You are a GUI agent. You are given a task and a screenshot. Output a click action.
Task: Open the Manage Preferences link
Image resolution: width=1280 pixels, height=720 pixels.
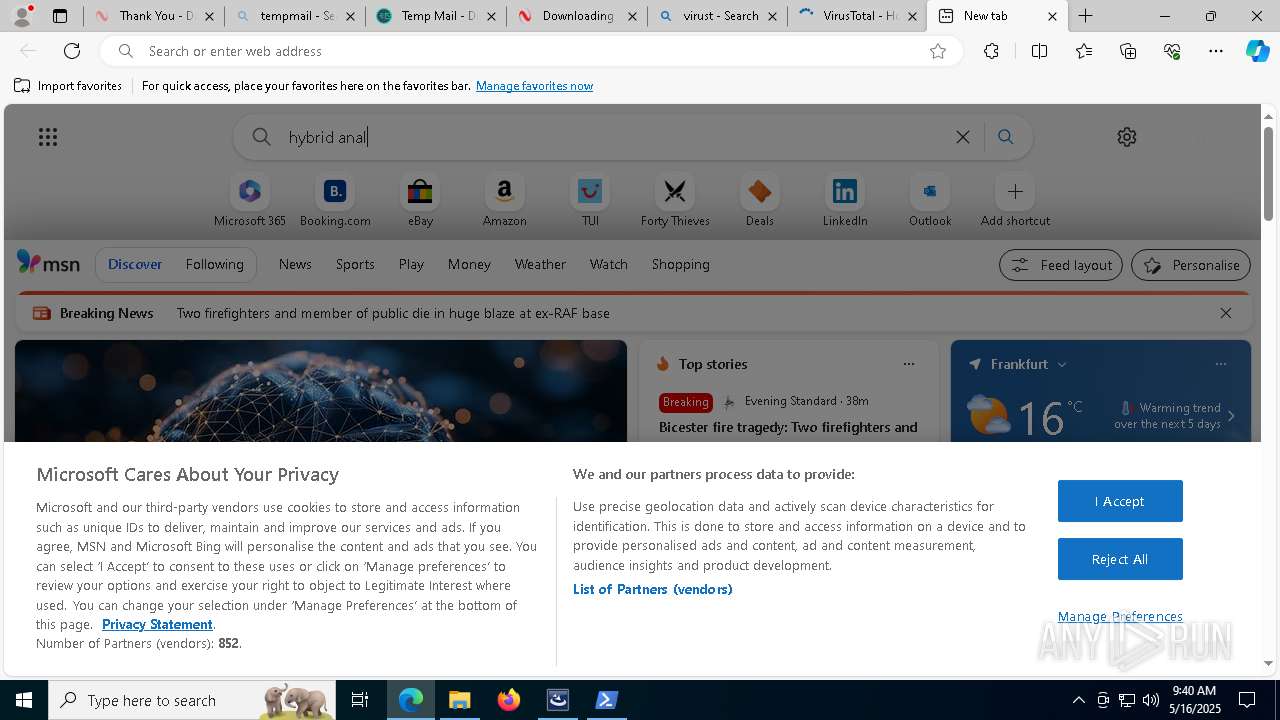click(1120, 616)
